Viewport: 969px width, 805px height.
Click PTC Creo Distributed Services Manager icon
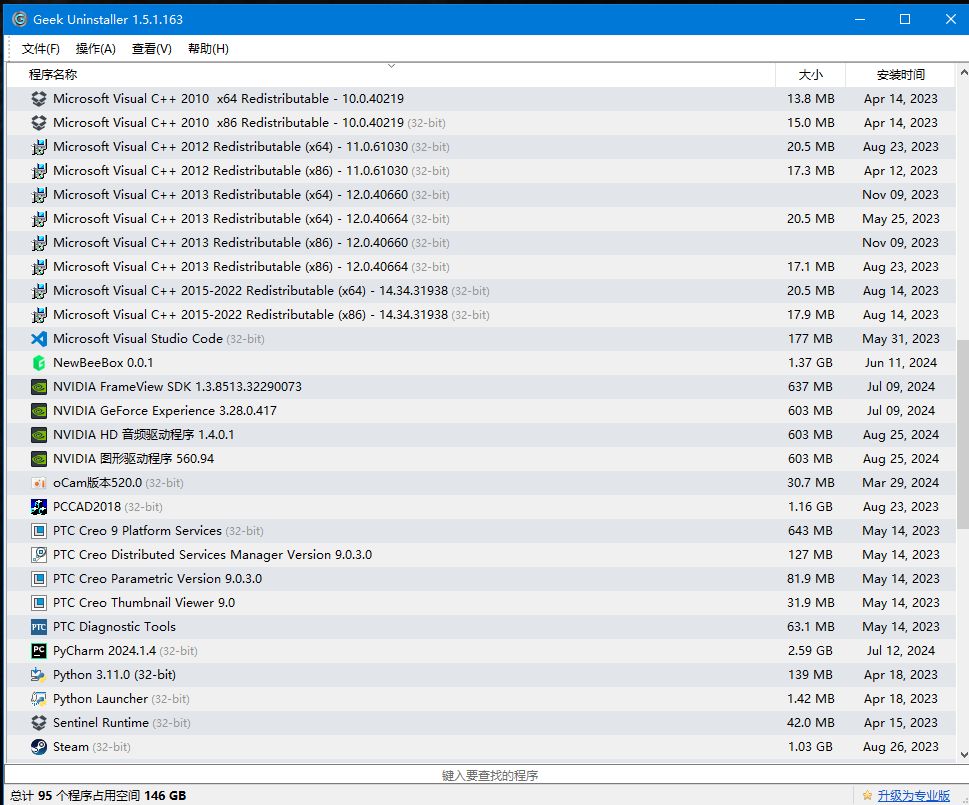[x=39, y=555]
